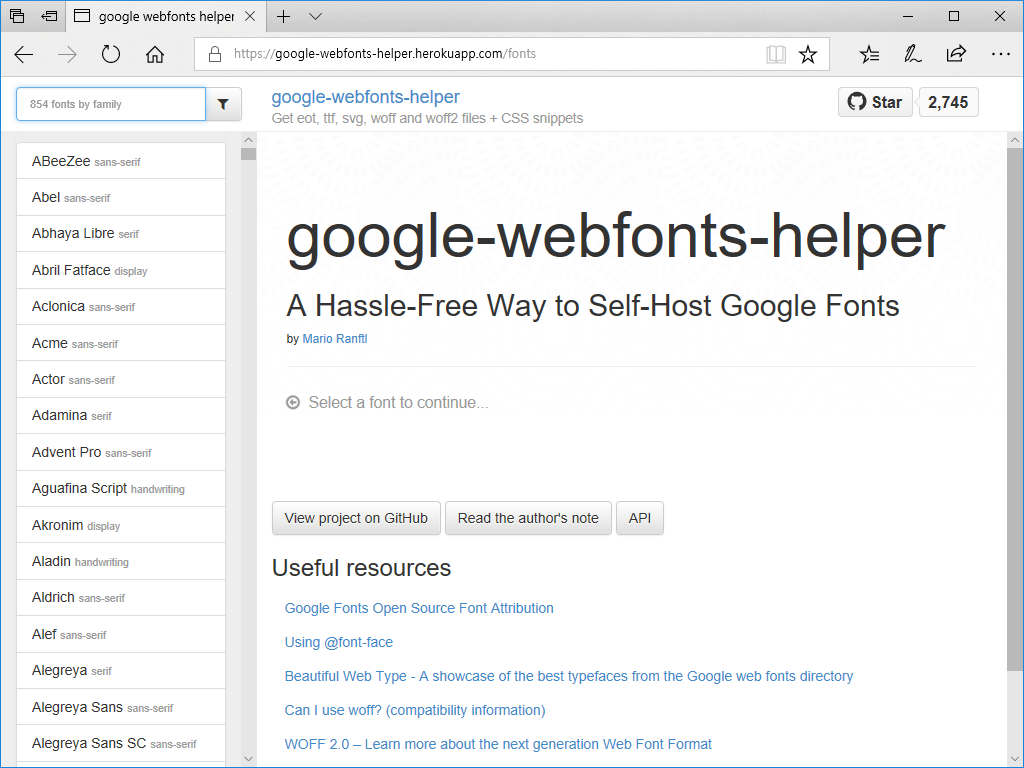This screenshot has width=1024, height=768.
Task: Click font list scrollbar up arrow
Action: [248, 140]
